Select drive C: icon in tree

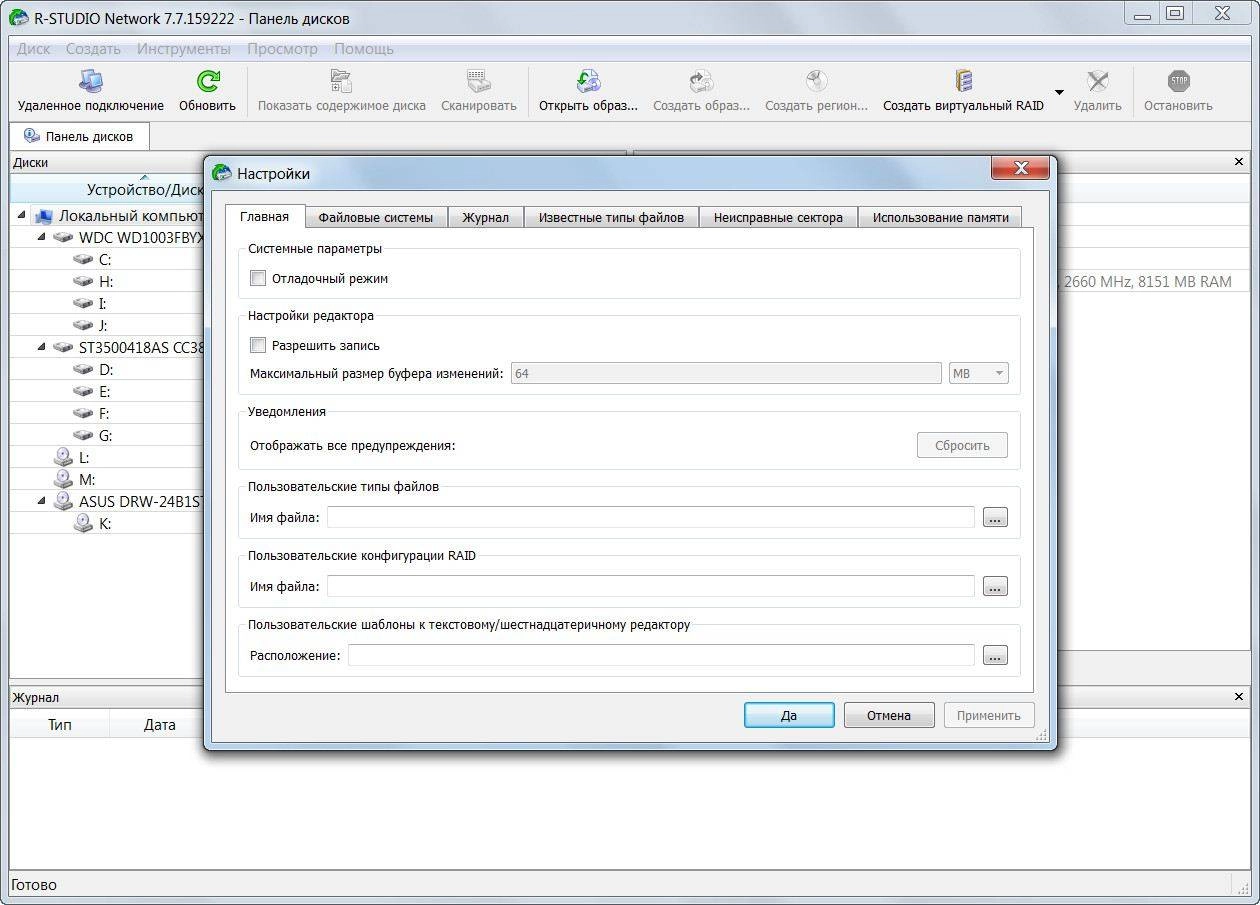[83, 259]
